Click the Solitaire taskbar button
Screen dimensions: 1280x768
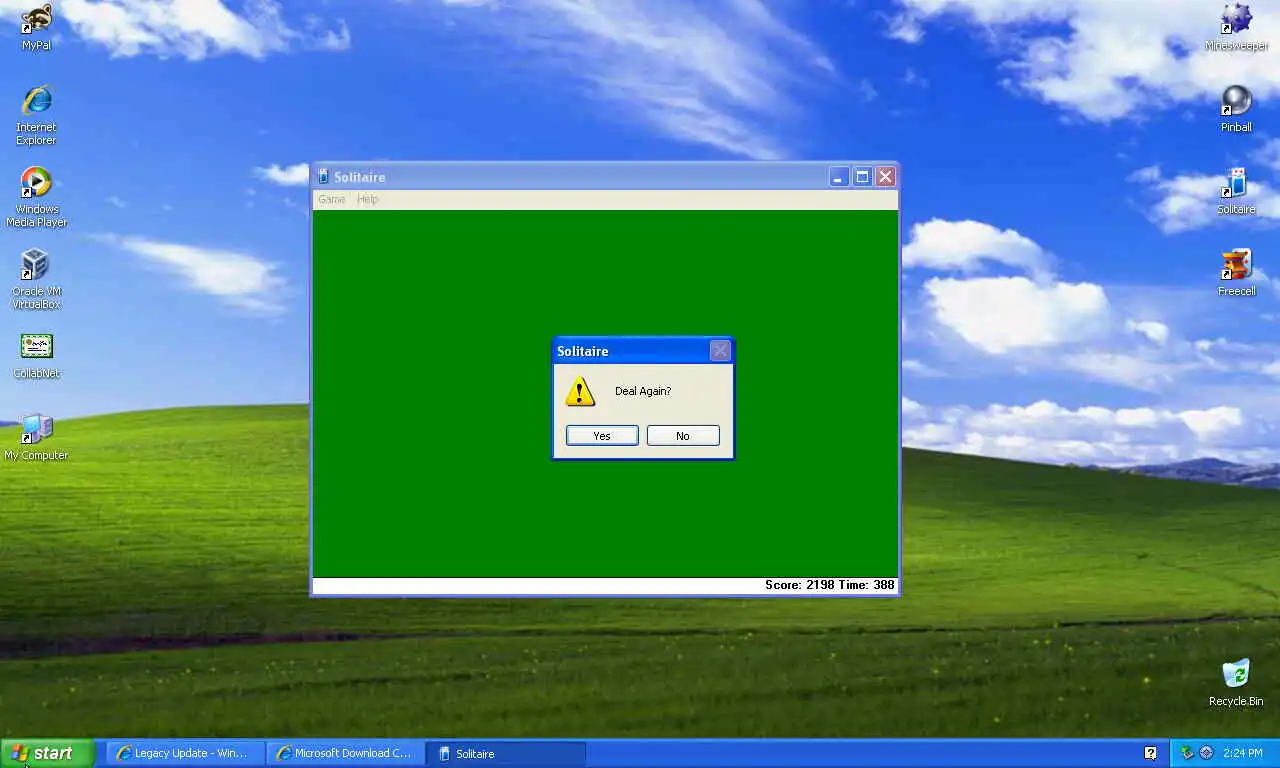[x=506, y=753]
